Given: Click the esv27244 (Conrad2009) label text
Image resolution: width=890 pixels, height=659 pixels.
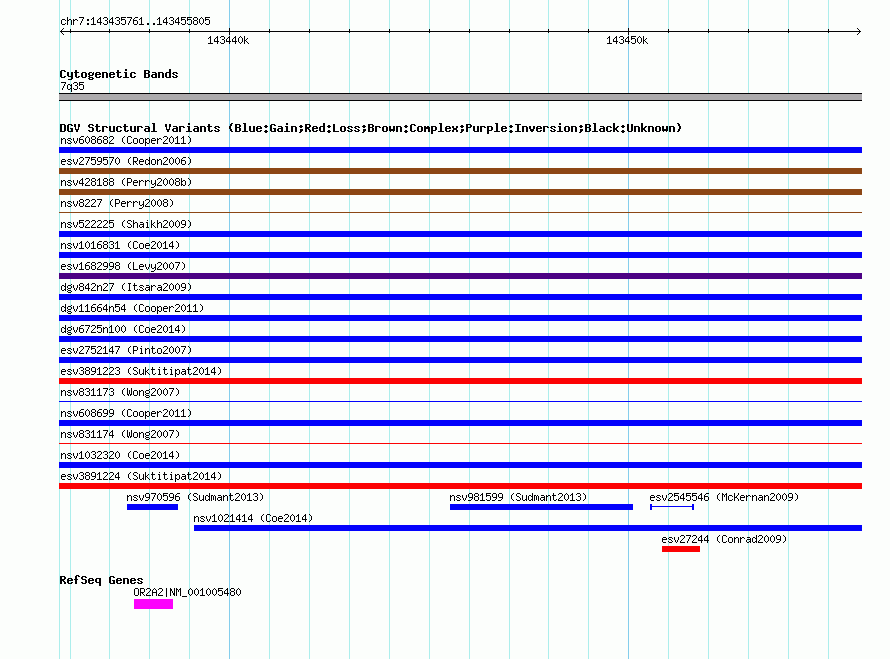Looking at the screenshot, I should (x=724, y=539).
